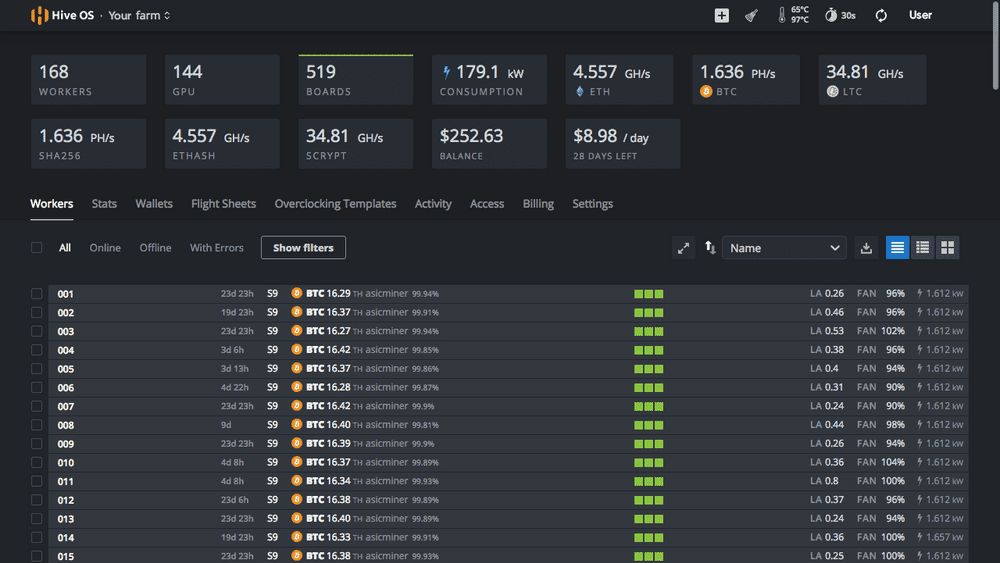Check the checkbox for worker 009
This screenshot has width=1000, height=563.
pyautogui.click(x=36, y=443)
